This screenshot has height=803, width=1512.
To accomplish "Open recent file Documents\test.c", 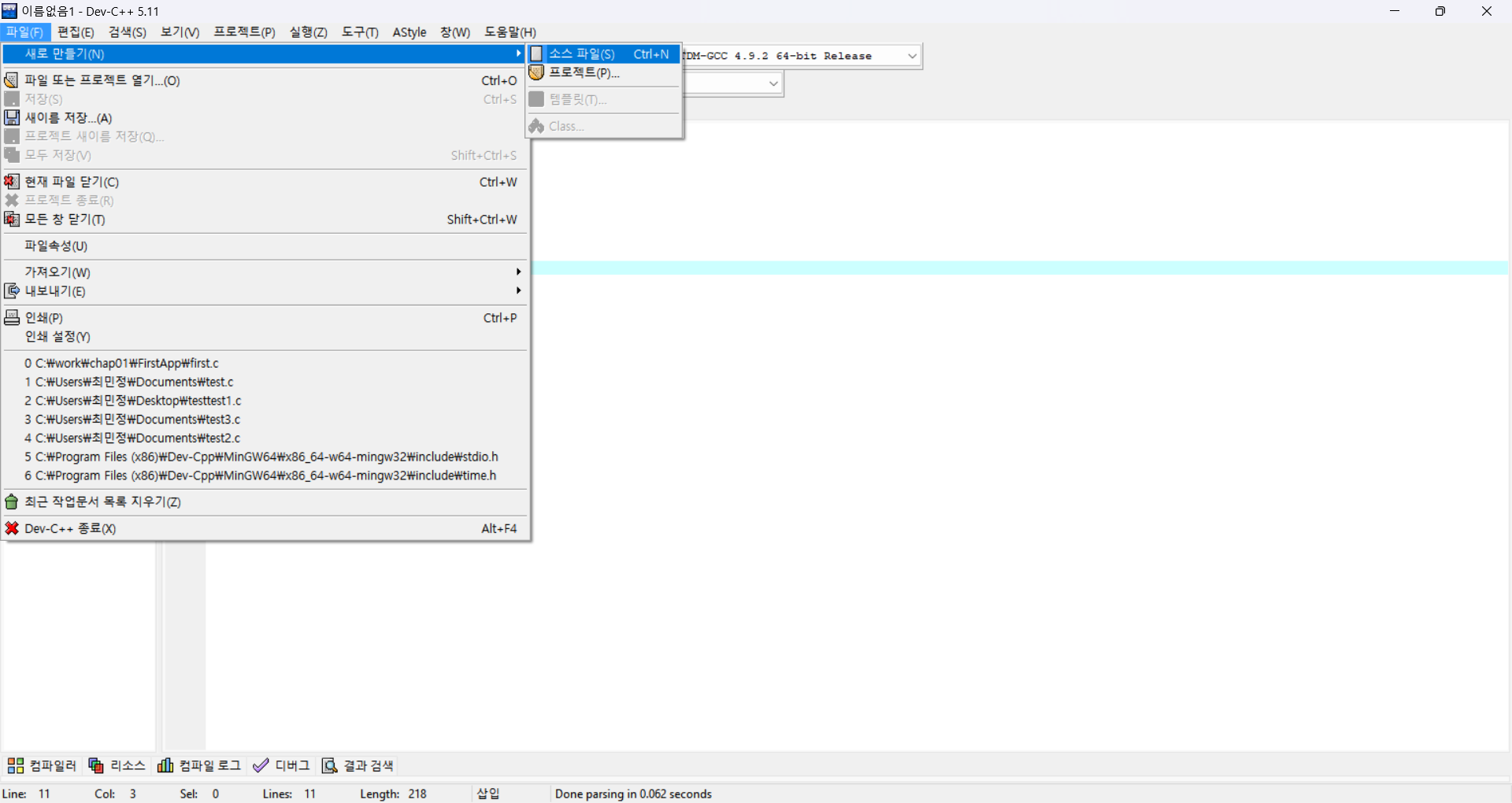I will [264, 382].
